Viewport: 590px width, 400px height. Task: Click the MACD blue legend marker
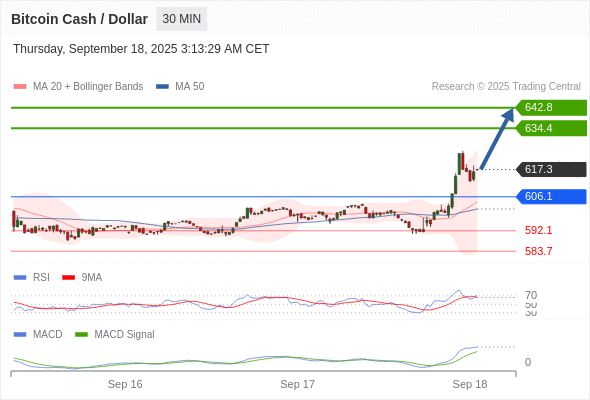coord(20,335)
